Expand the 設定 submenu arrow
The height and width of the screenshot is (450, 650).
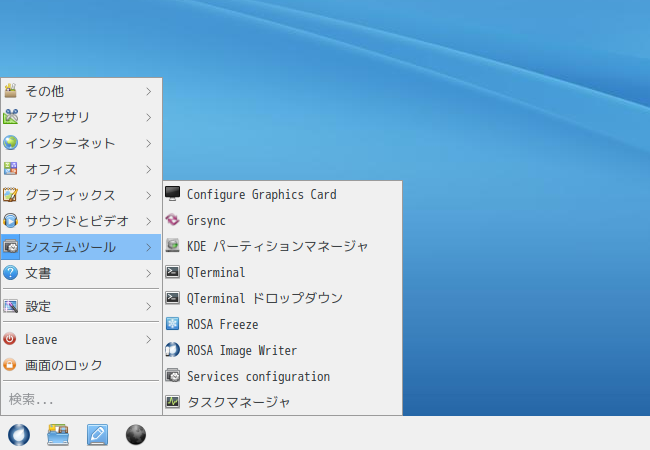149,307
